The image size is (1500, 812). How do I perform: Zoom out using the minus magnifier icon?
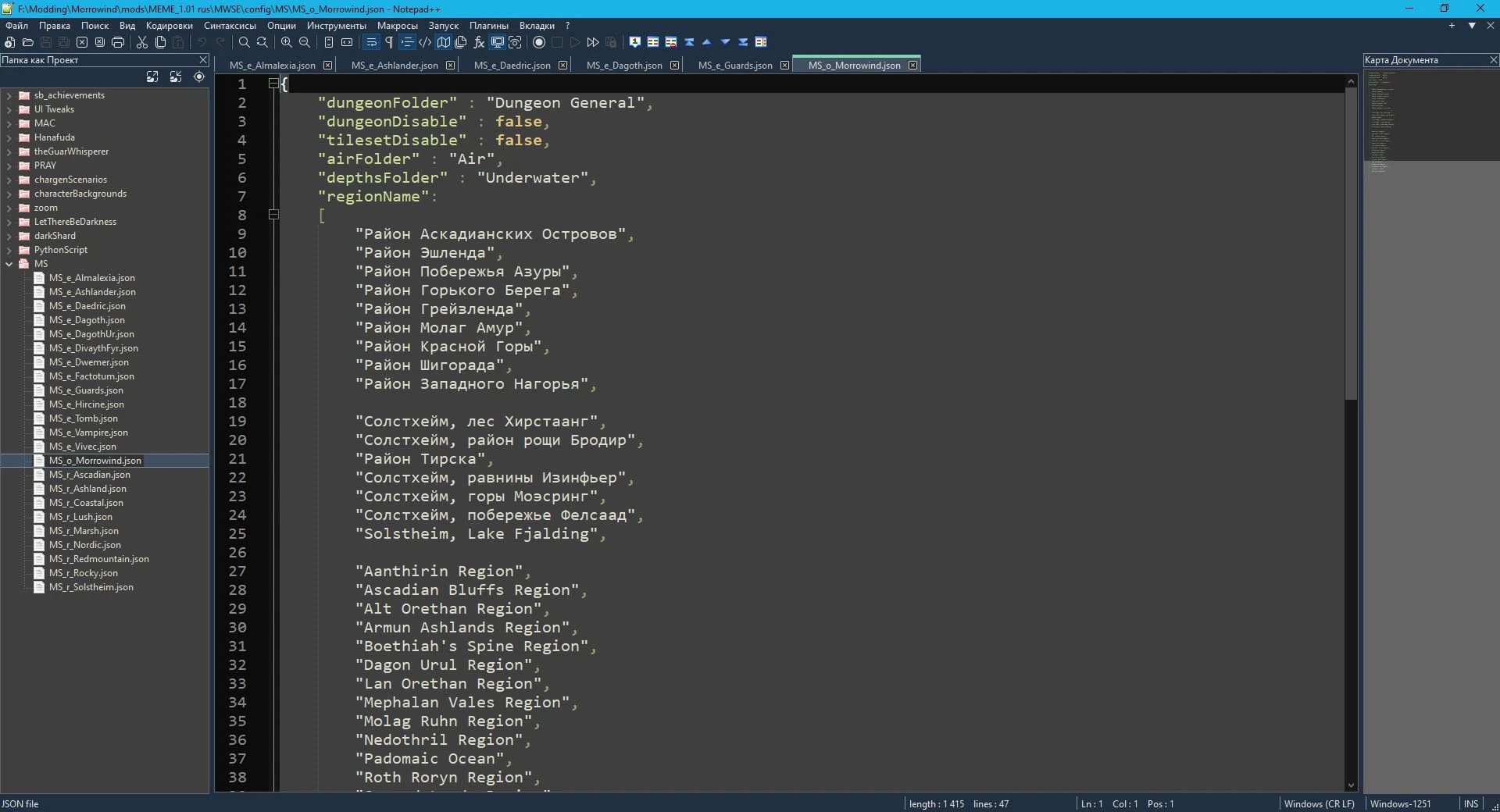[x=305, y=42]
